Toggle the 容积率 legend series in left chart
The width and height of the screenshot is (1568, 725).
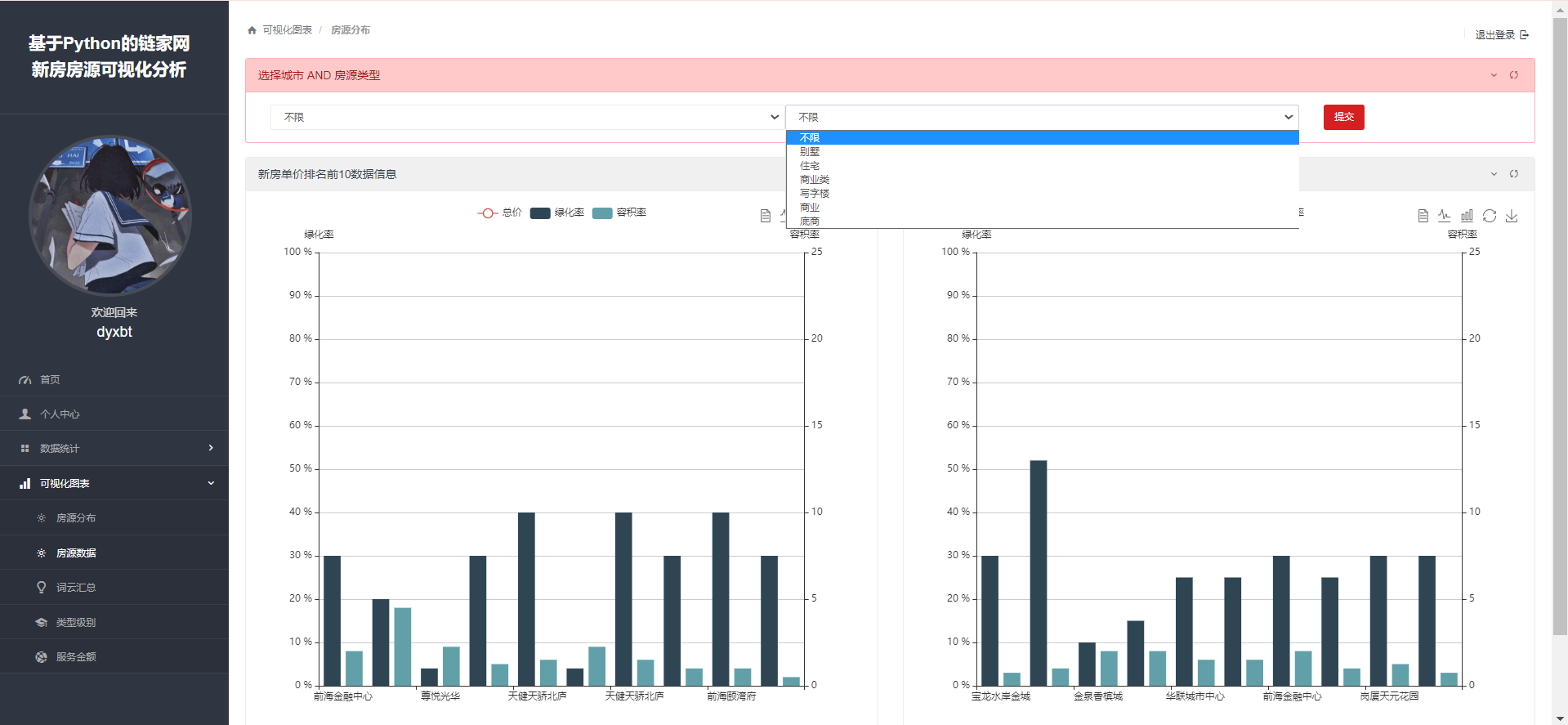(x=619, y=213)
